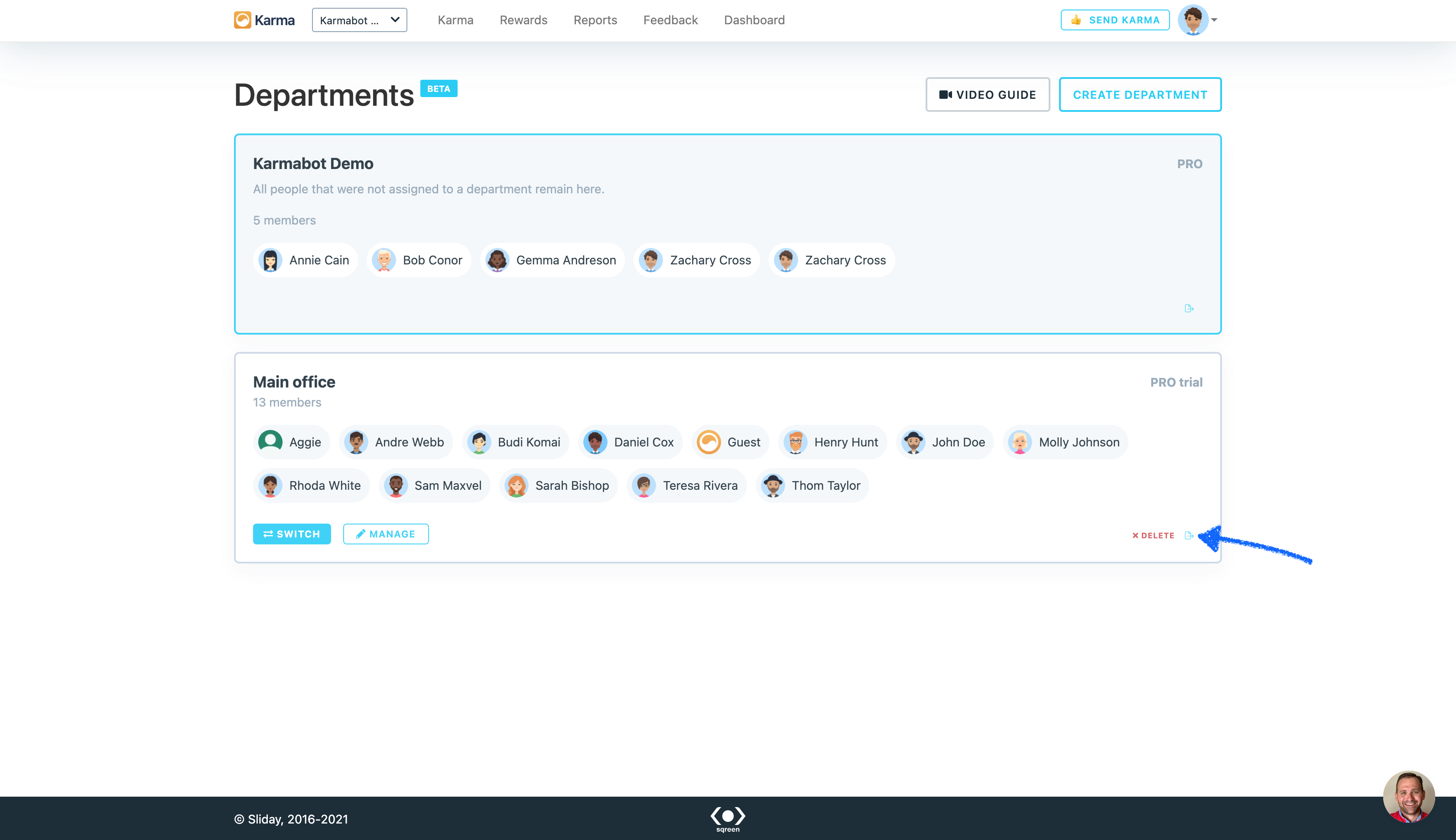Viewport: 1456px width, 840px height.
Task: Click the video camera icon on VIDEO GUIDE
Action: point(946,94)
